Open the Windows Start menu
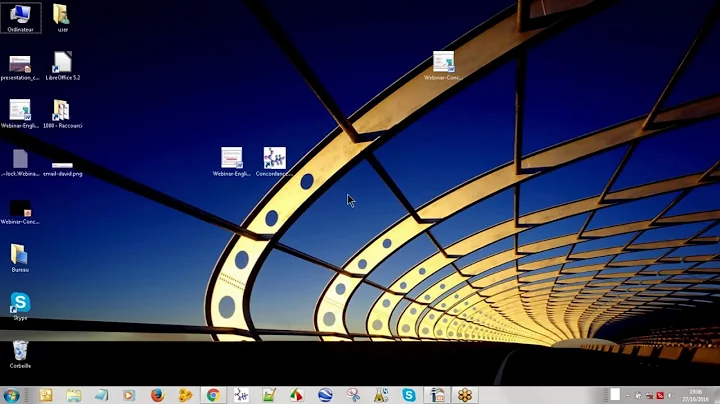The height and width of the screenshot is (404, 720). pyautogui.click(x=11, y=395)
